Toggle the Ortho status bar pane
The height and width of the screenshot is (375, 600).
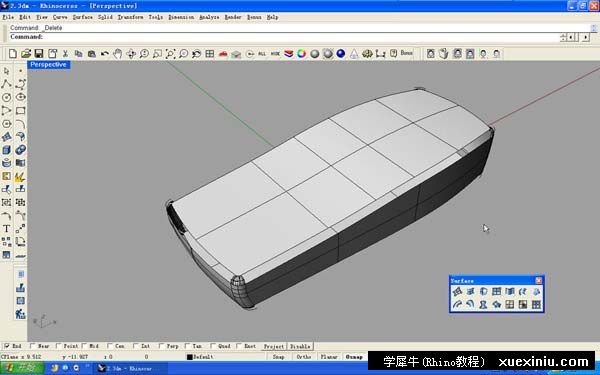point(304,357)
